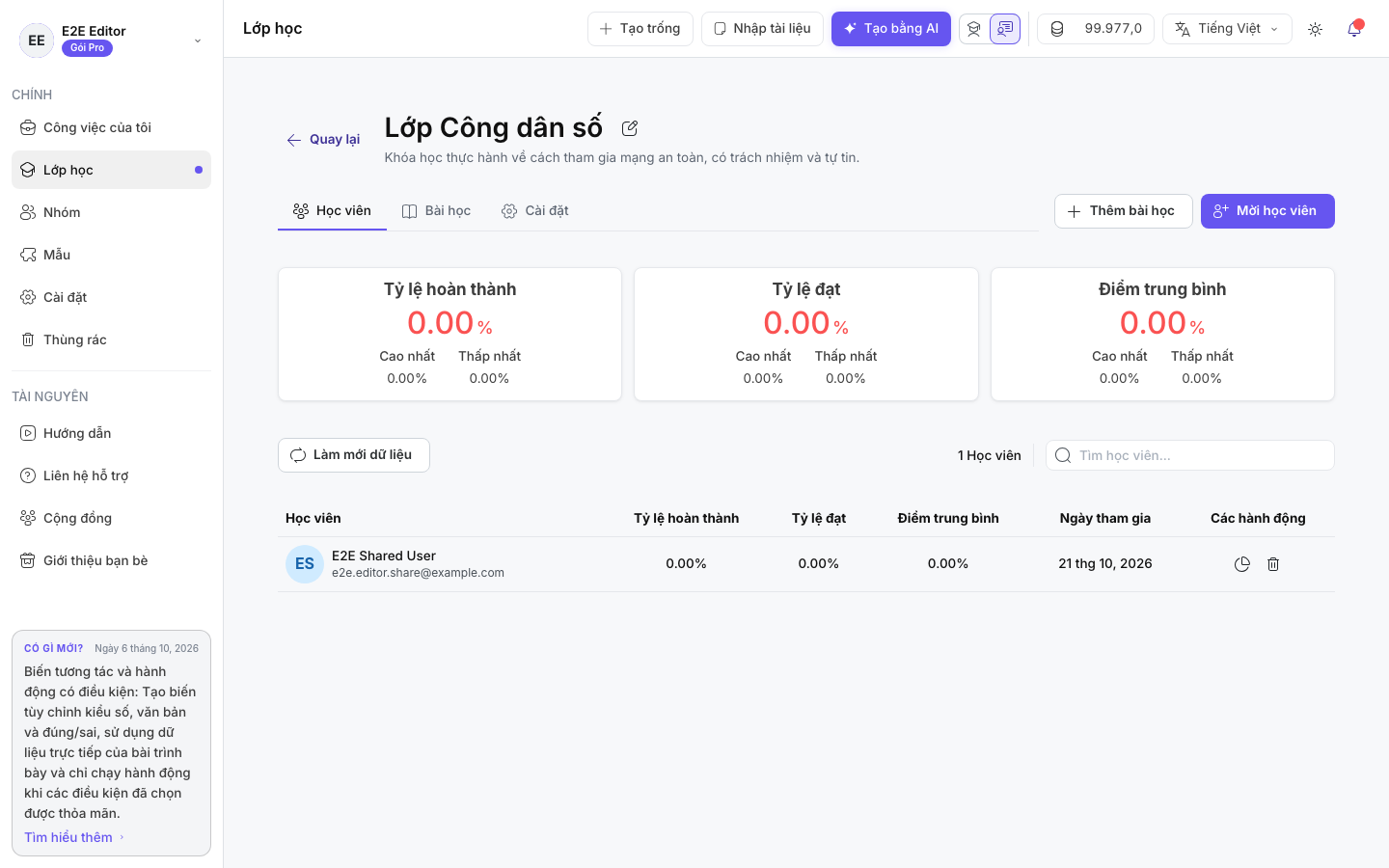Click the Gói Pro badge
Screen dimensions: 1389x868
pyautogui.click(x=87, y=48)
